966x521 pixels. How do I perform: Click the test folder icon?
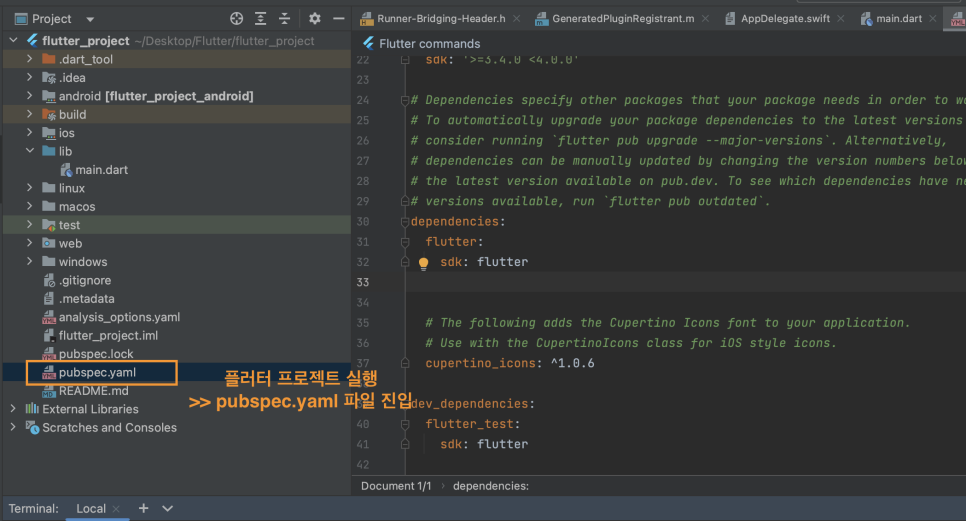tap(49, 225)
